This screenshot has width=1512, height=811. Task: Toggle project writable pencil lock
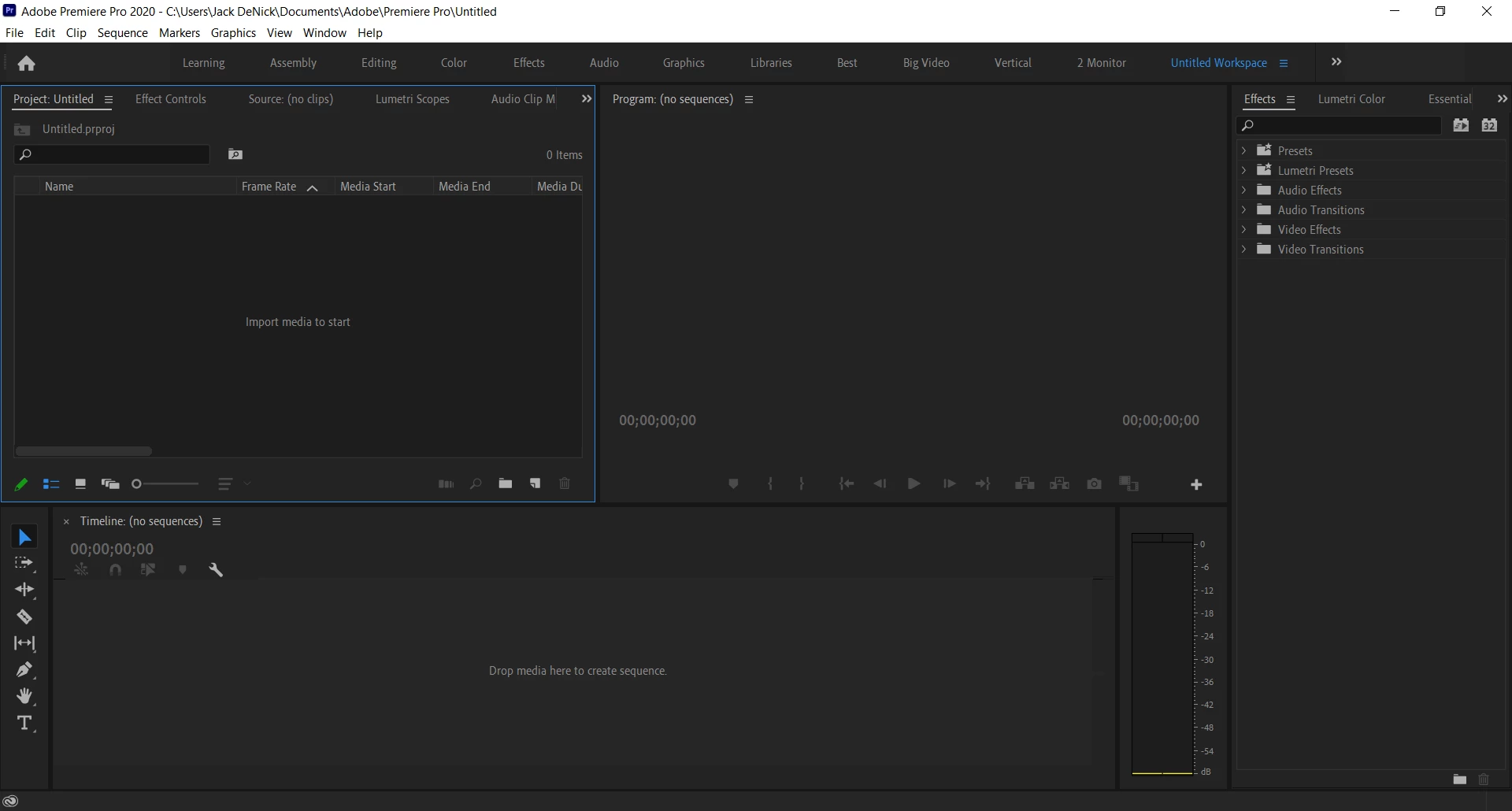pos(21,484)
